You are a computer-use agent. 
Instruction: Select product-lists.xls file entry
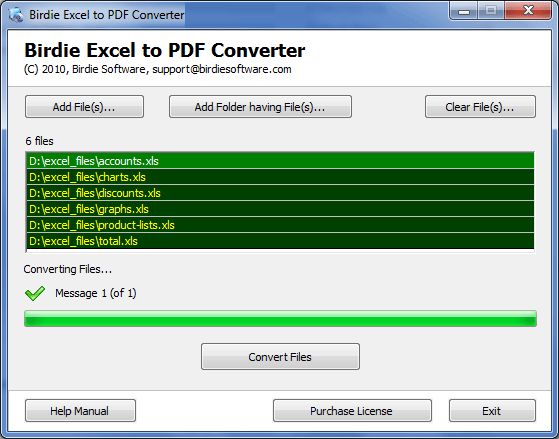click(280, 225)
